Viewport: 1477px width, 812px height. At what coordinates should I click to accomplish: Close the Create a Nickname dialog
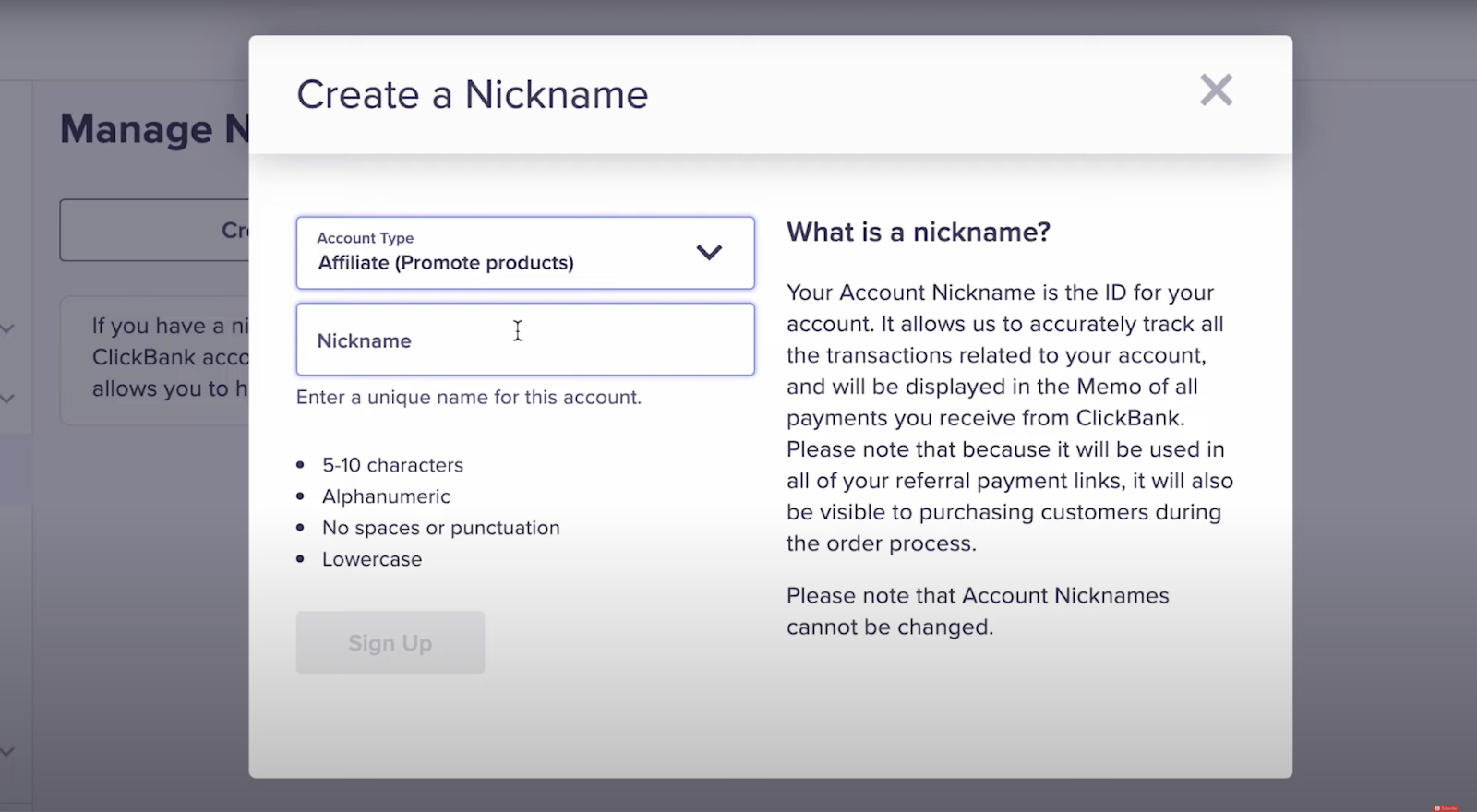(x=1216, y=90)
